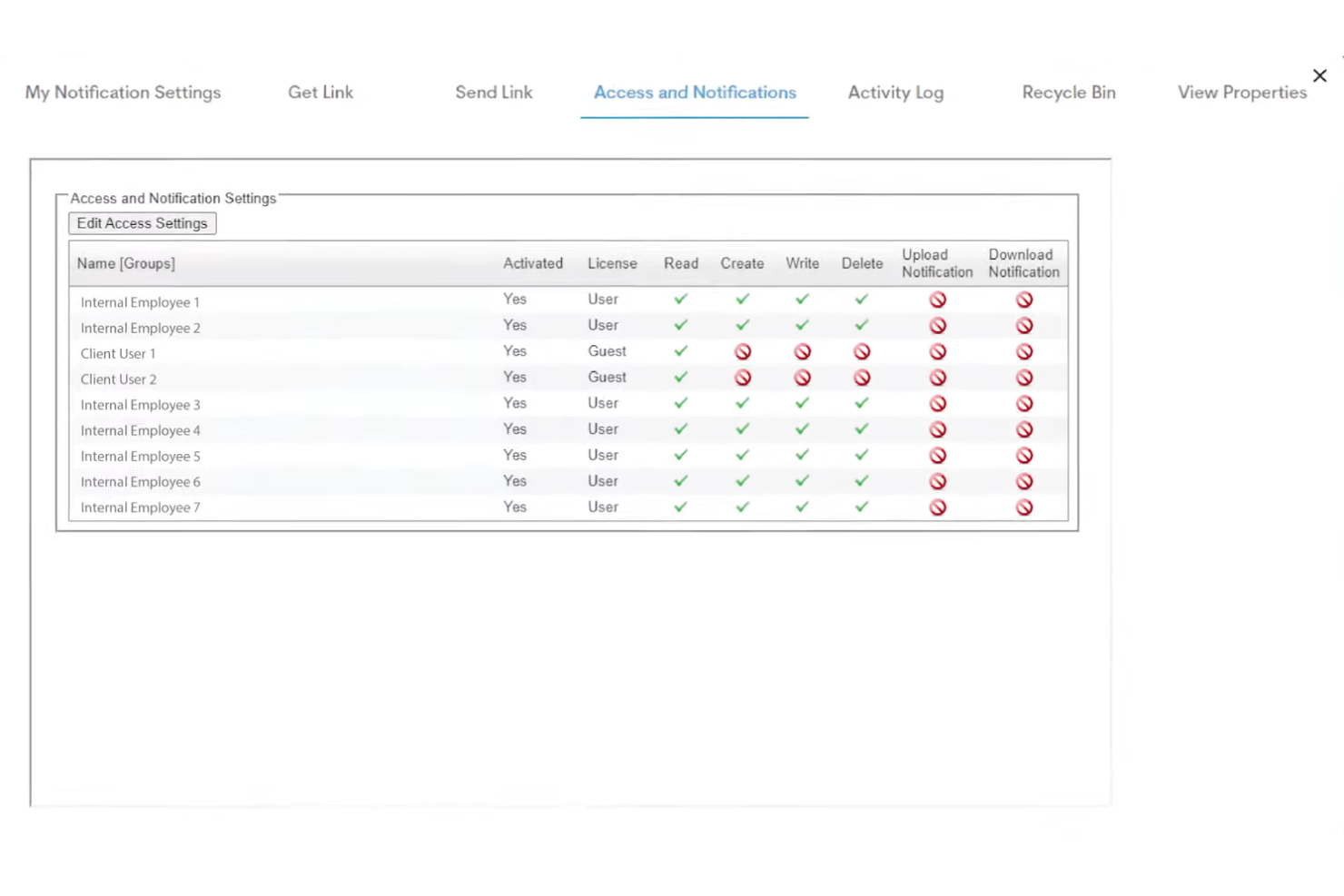The height and width of the screenshot is (896, 1344).
Task: Toggle Delete permission for Internal Employee 2
Action: tap(862, 325)
